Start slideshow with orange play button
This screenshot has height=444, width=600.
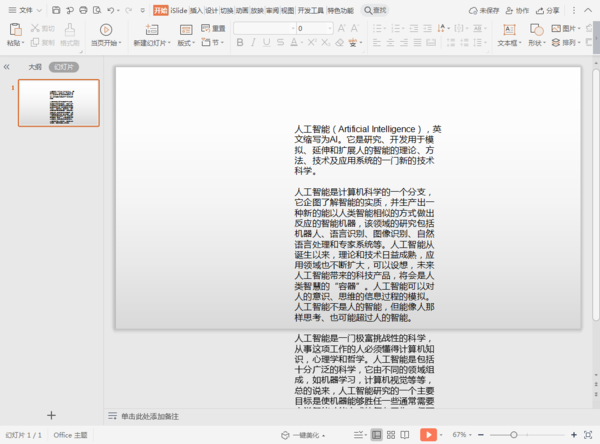tap(428, 435)
